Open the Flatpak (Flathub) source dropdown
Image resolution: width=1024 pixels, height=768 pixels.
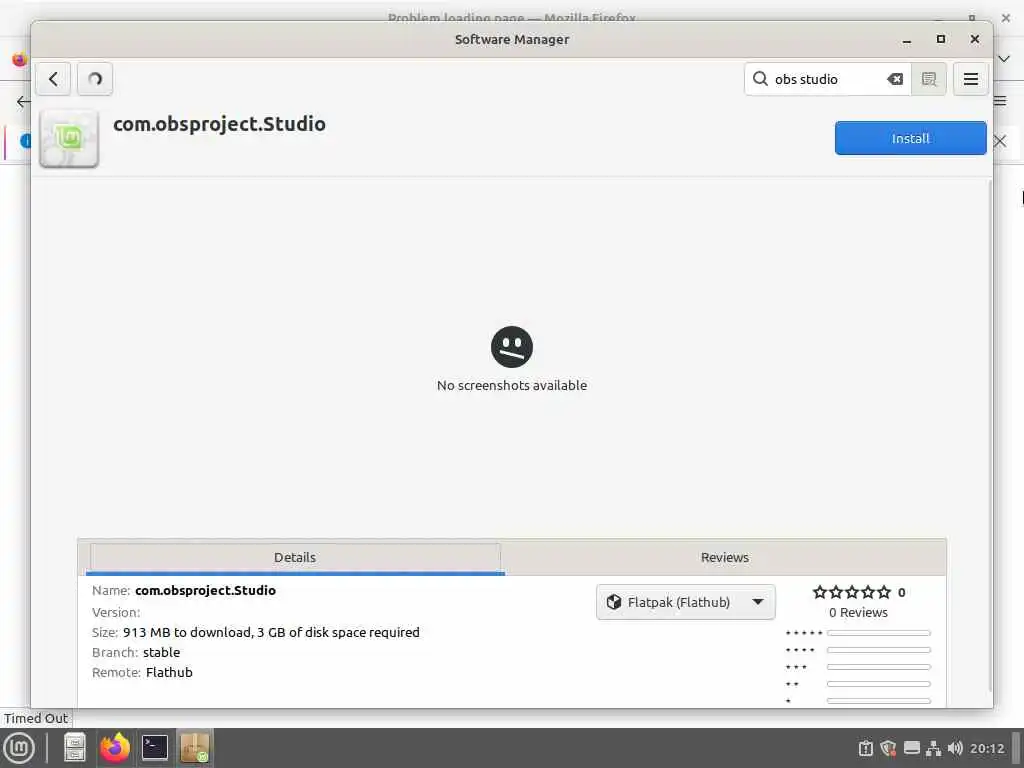(686, 602)
